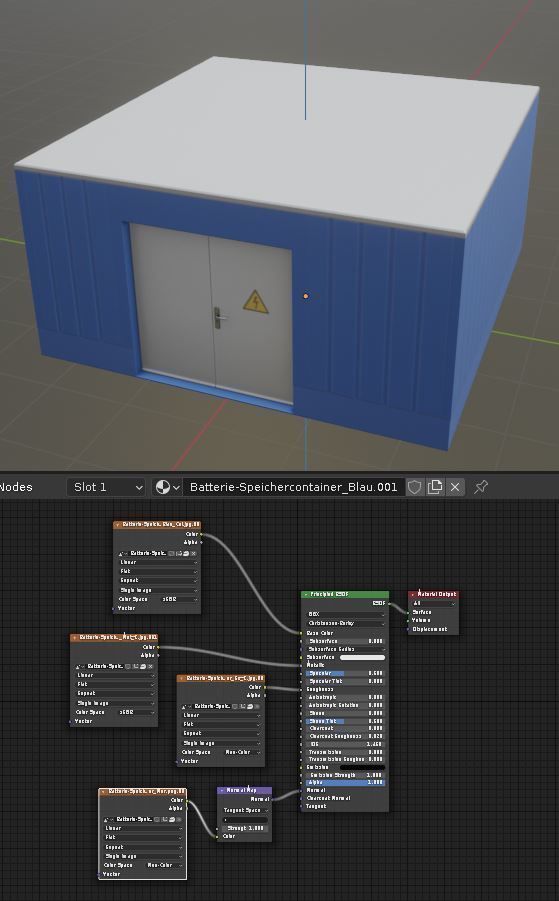This screenshot has width=559, height=901.
Task: Adjust the Alpha slider in Principled BSDF
Action: point(345,783)
